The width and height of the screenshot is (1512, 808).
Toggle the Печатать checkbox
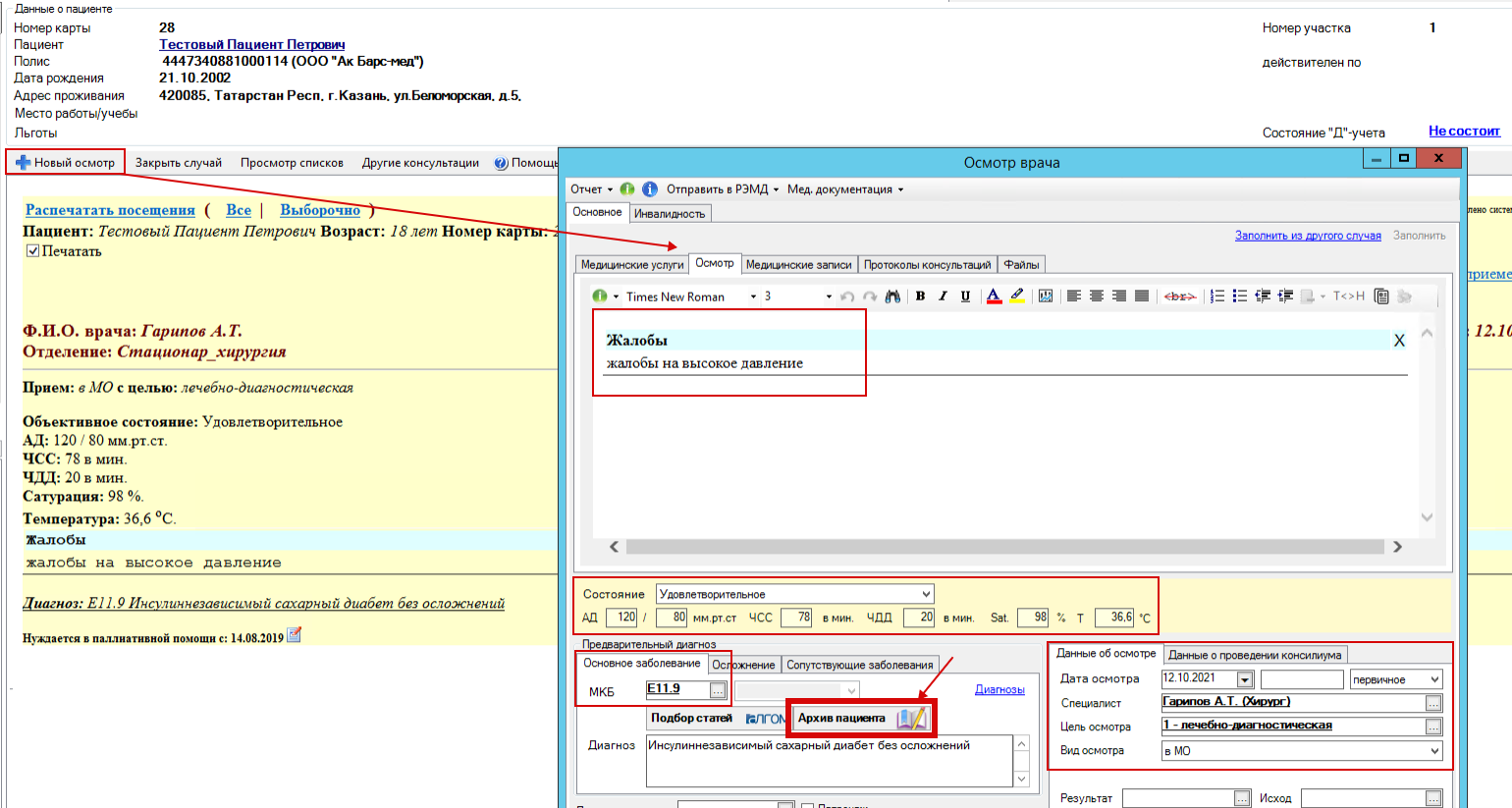pos(33,251)
